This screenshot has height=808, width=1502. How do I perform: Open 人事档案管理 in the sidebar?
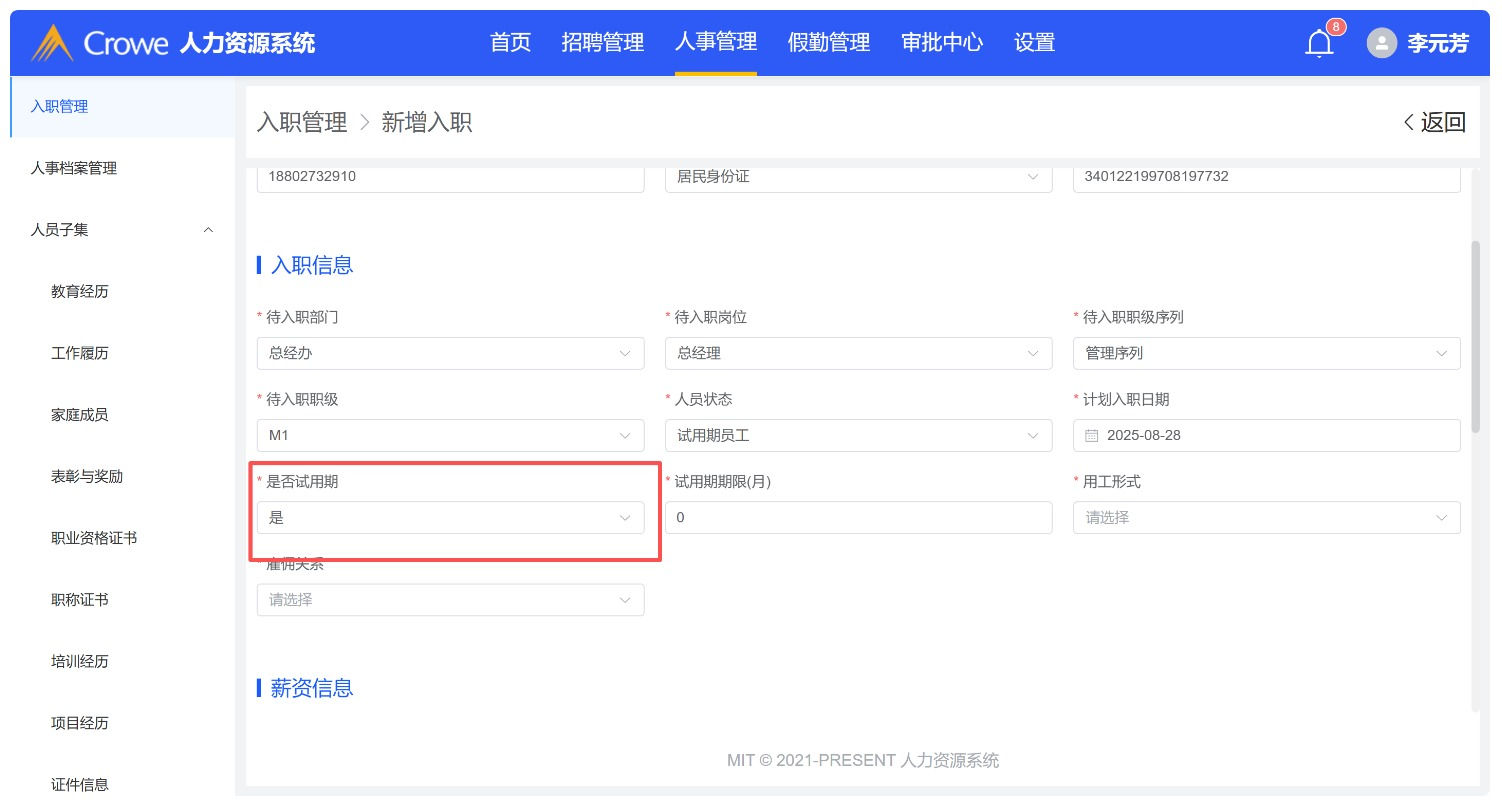click(x=74, y=168)
